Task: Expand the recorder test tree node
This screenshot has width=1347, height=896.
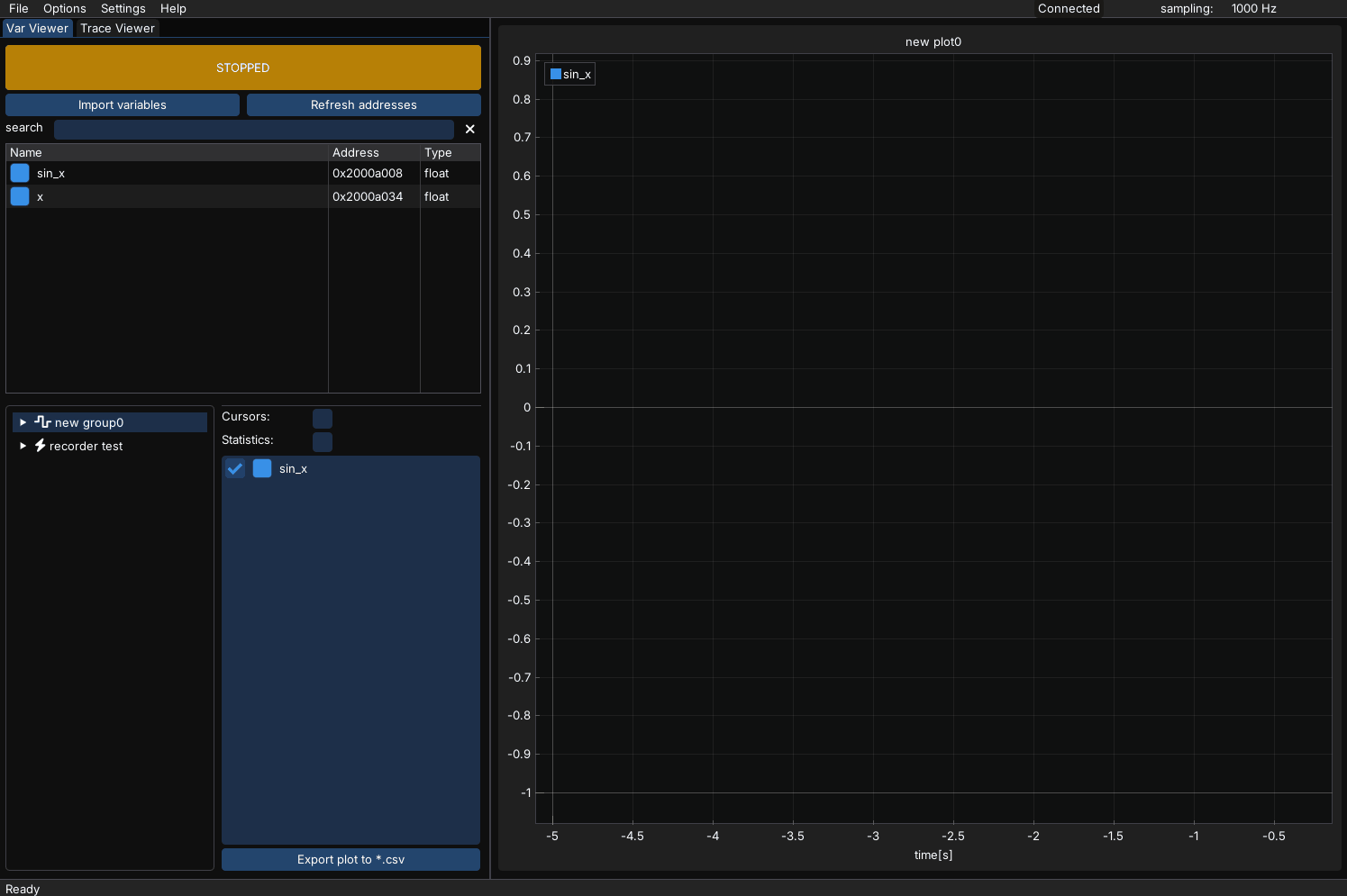Action: click(23, 446)
